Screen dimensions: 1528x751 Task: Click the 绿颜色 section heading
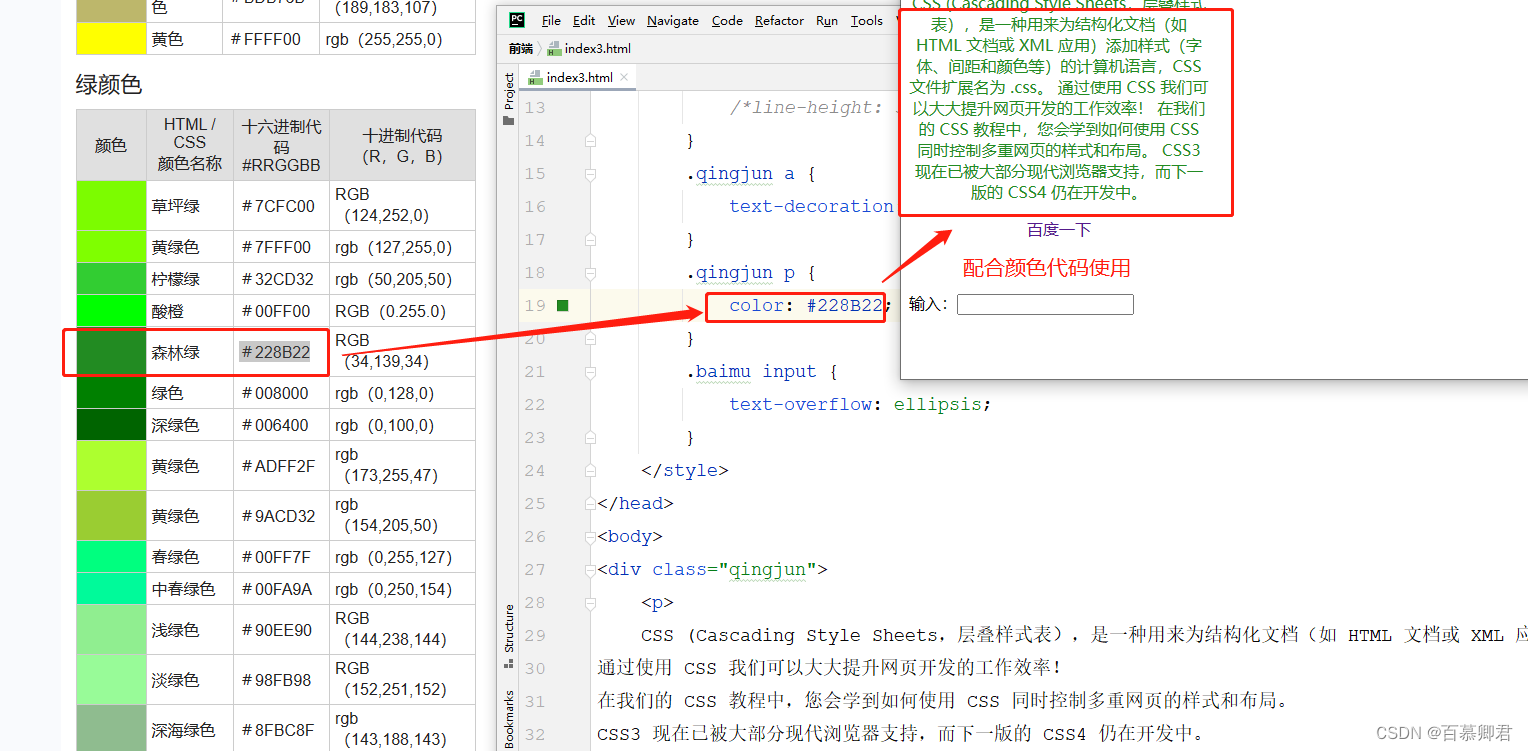click(x=109, y=85)
